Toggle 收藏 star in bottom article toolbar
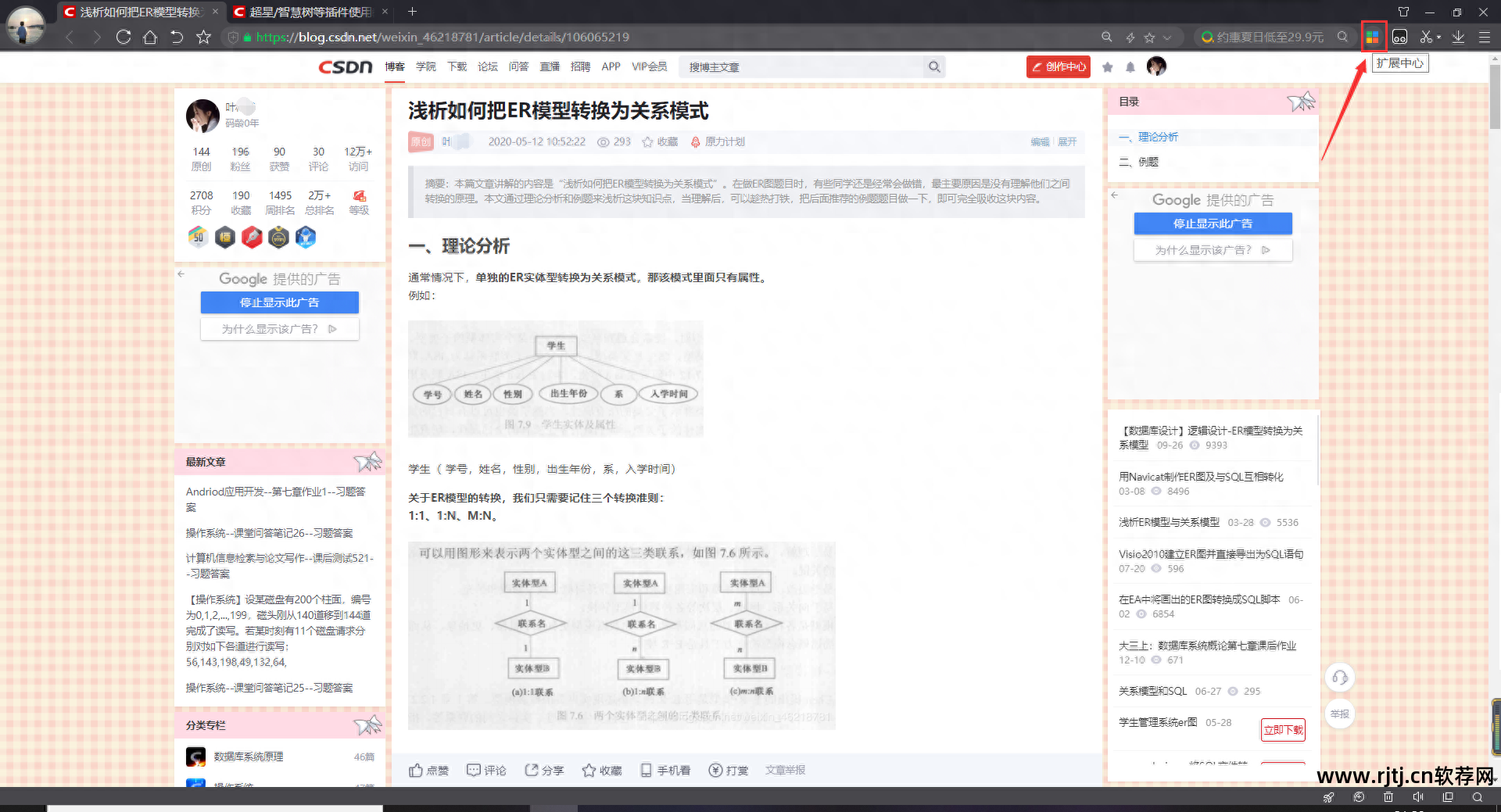The height and width of the screenshot is (812, 1501). coord(601,770)
